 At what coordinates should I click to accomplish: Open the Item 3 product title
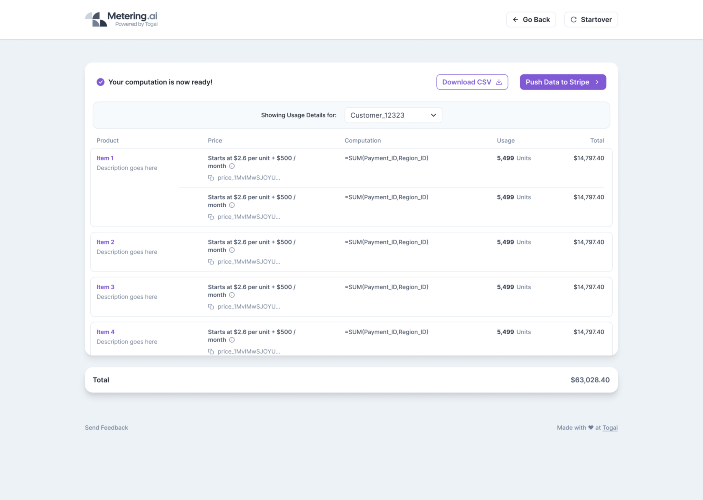pyautogui.click(x=105, y=287)
